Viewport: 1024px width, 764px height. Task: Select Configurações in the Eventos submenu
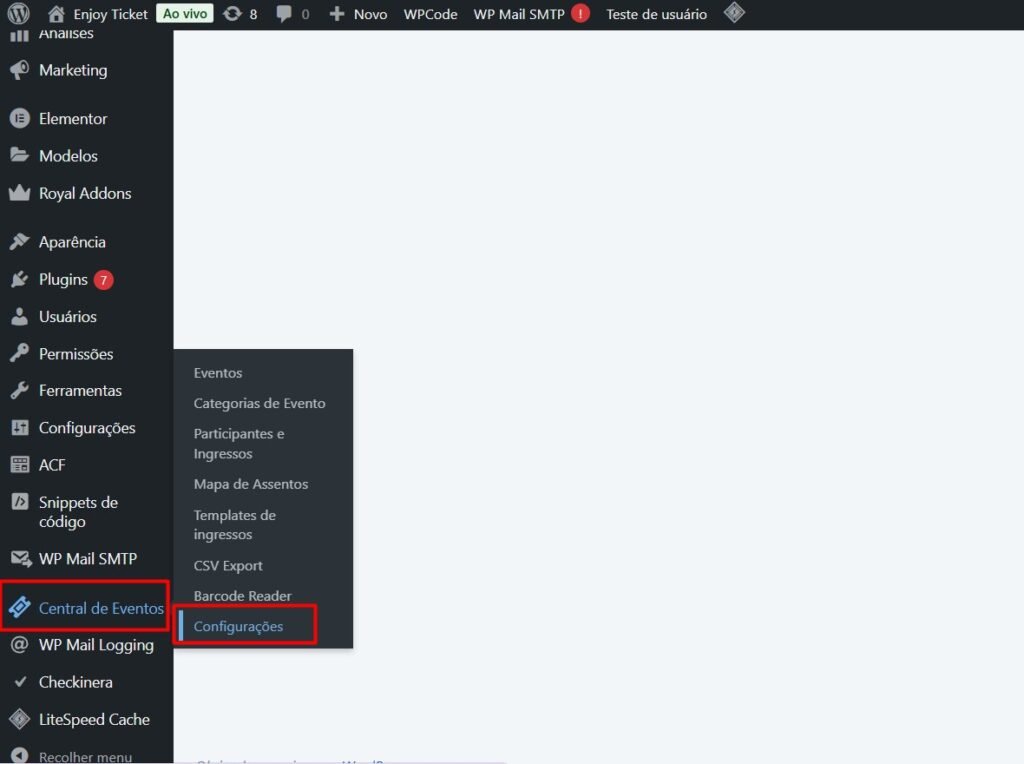coord(238,626)
